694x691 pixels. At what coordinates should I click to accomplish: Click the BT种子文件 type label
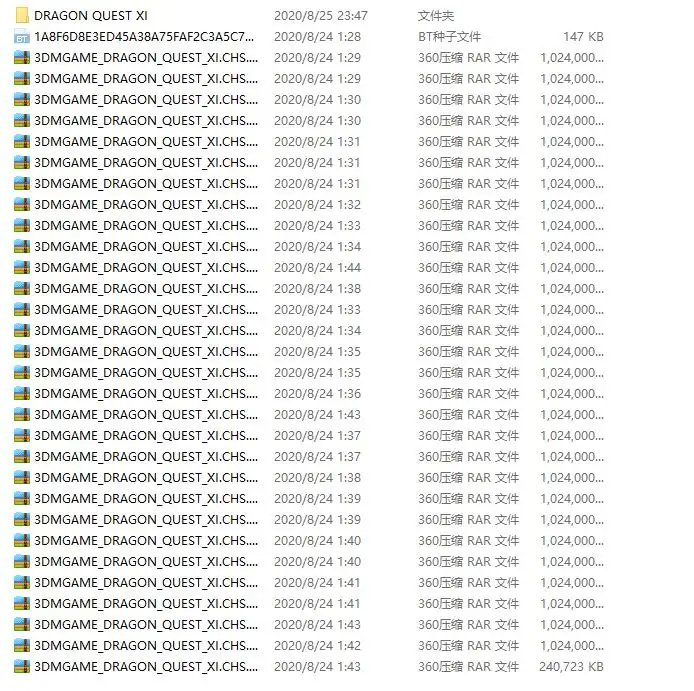[449, 37]
